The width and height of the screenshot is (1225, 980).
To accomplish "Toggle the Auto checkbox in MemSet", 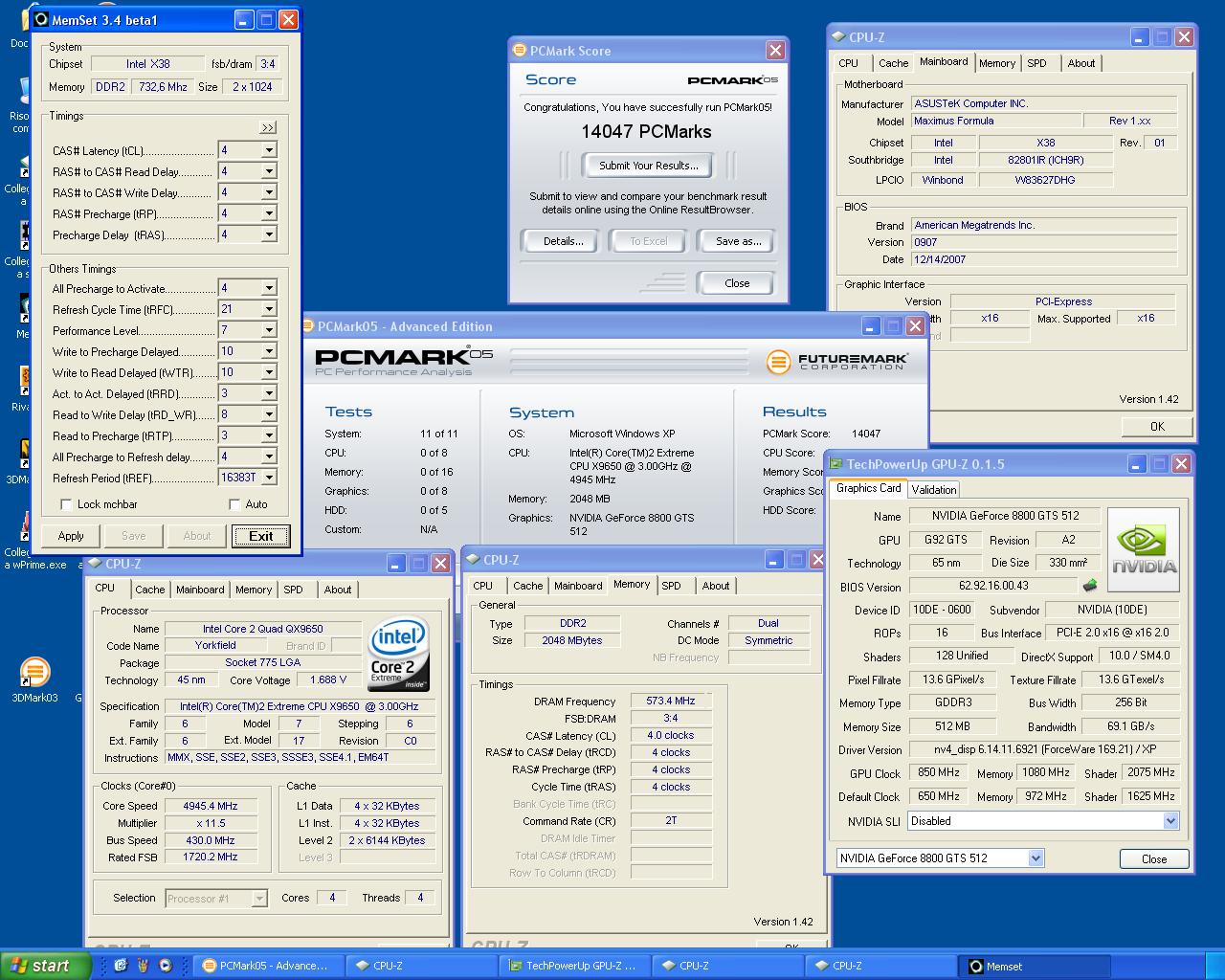I will (x=234, y=504).
